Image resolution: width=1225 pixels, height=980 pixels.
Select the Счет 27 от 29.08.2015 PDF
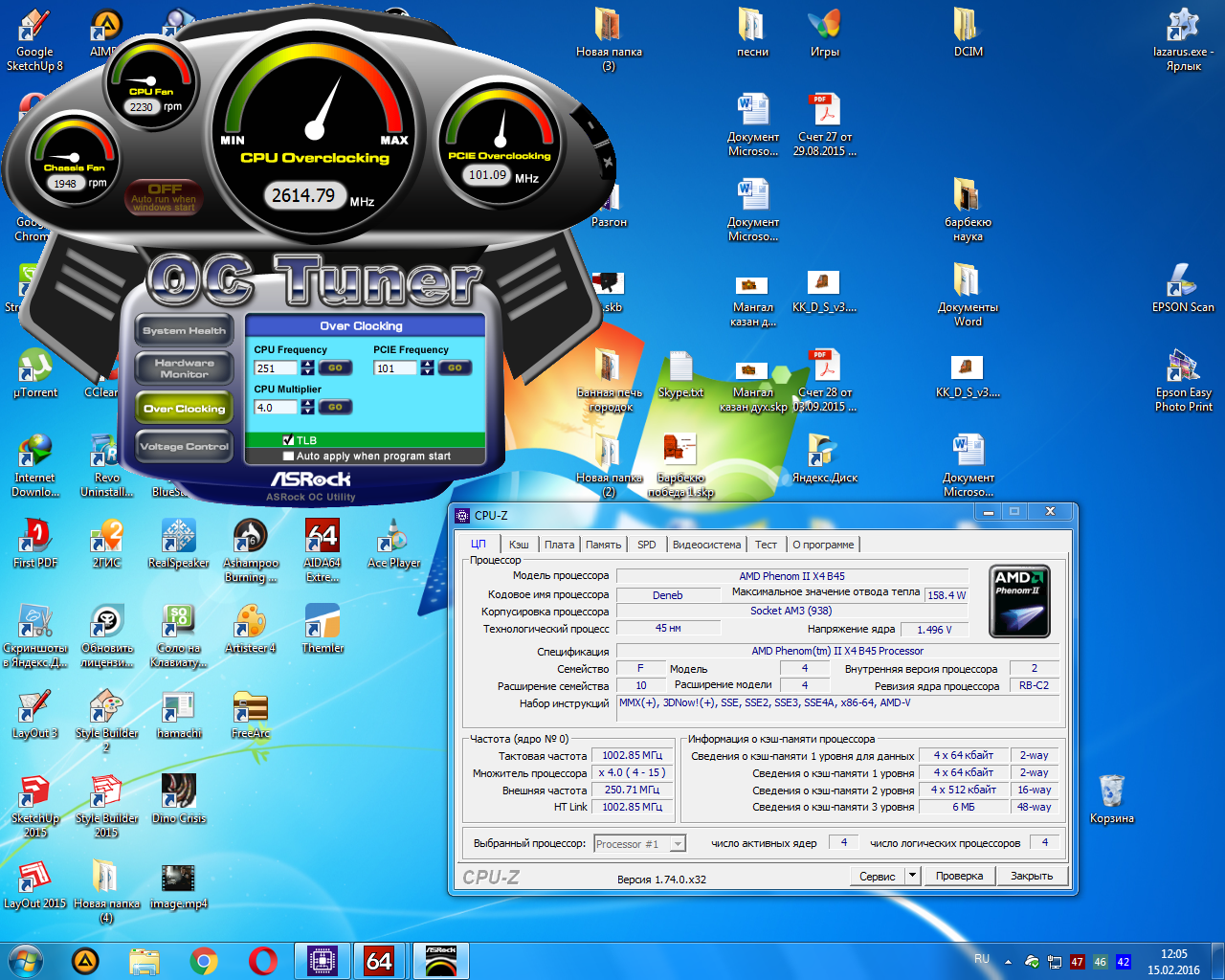[x=824, y=125]
